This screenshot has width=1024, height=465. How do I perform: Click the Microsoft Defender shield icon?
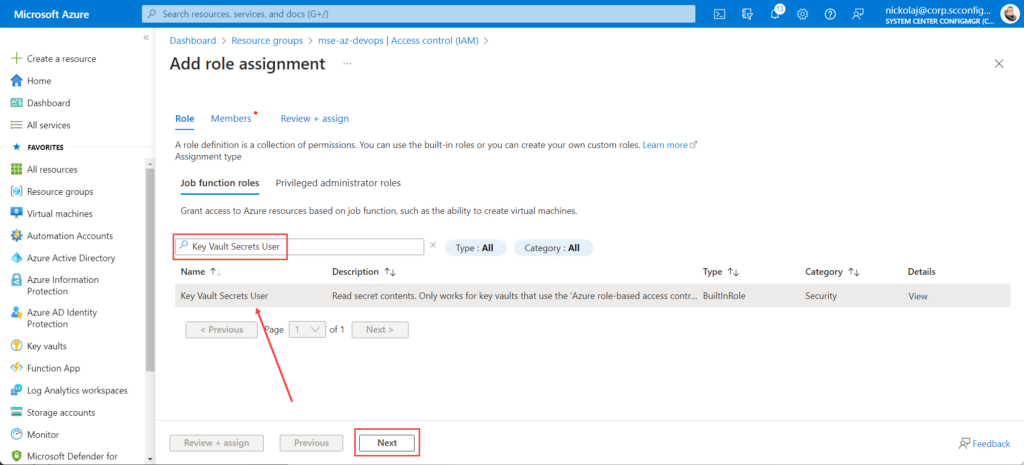[x=17, y=456]
